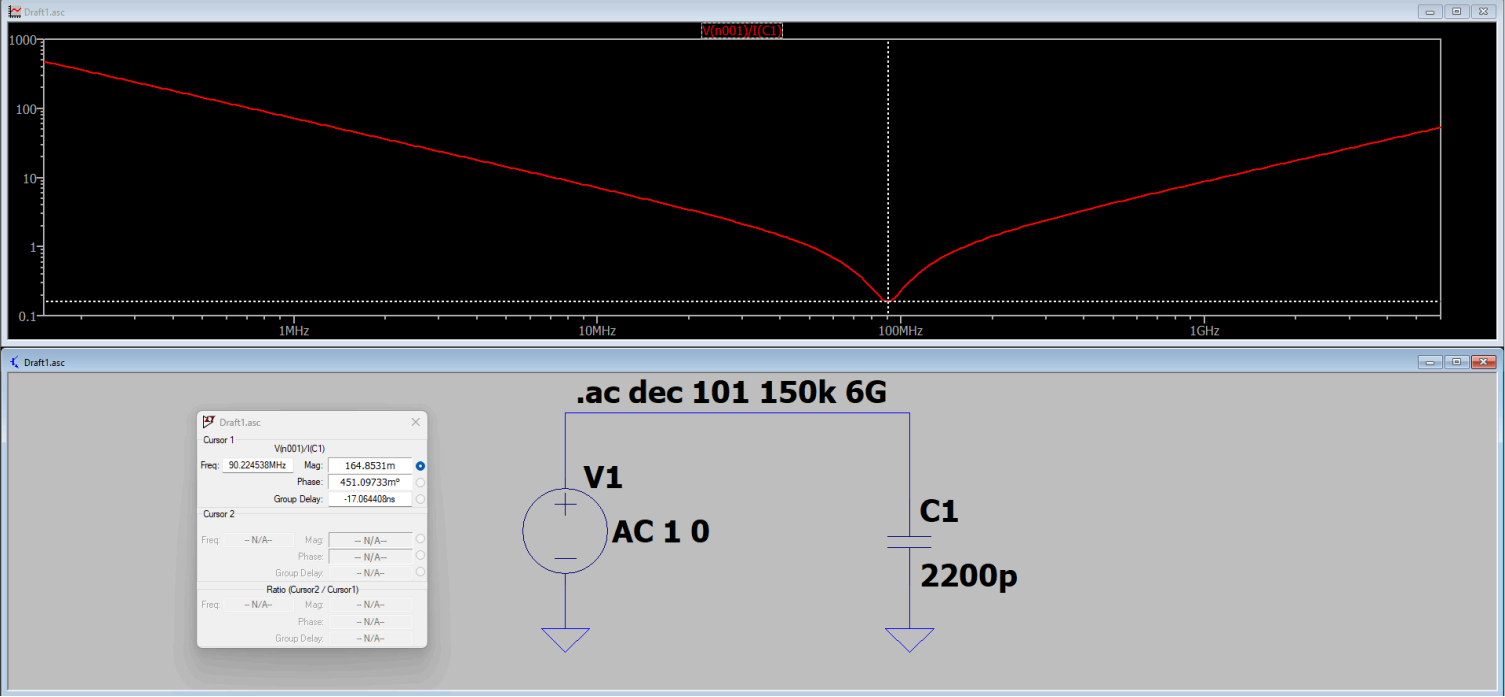Click the 2200p capacitance value label
This screenshot has width=1505, height=697.
coord(970,576)
